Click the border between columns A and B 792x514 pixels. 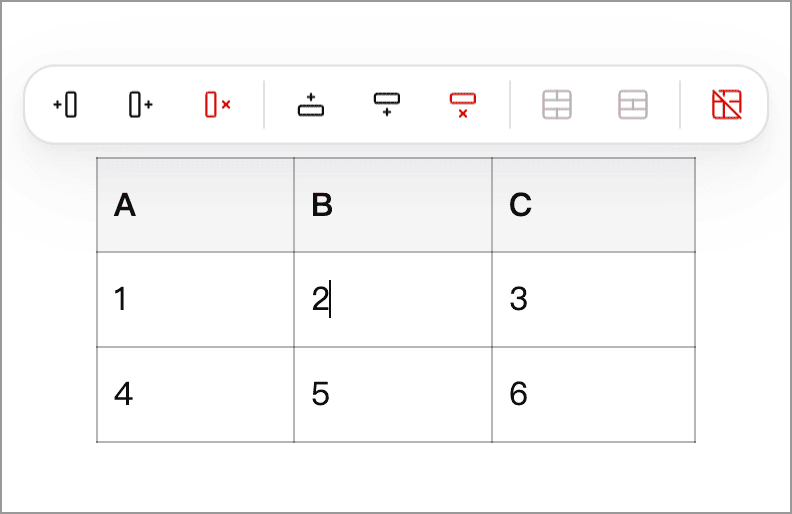pyautogui.click(x=294, y=300)
